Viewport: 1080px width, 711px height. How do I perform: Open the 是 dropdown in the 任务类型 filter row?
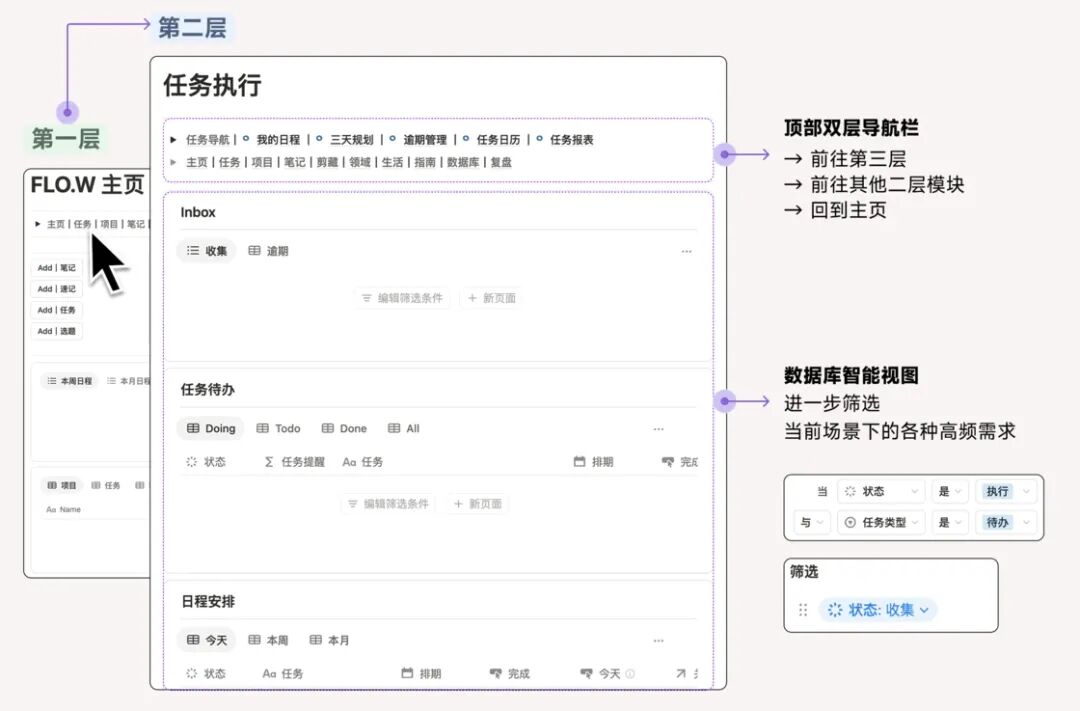(x=951, y=522)
